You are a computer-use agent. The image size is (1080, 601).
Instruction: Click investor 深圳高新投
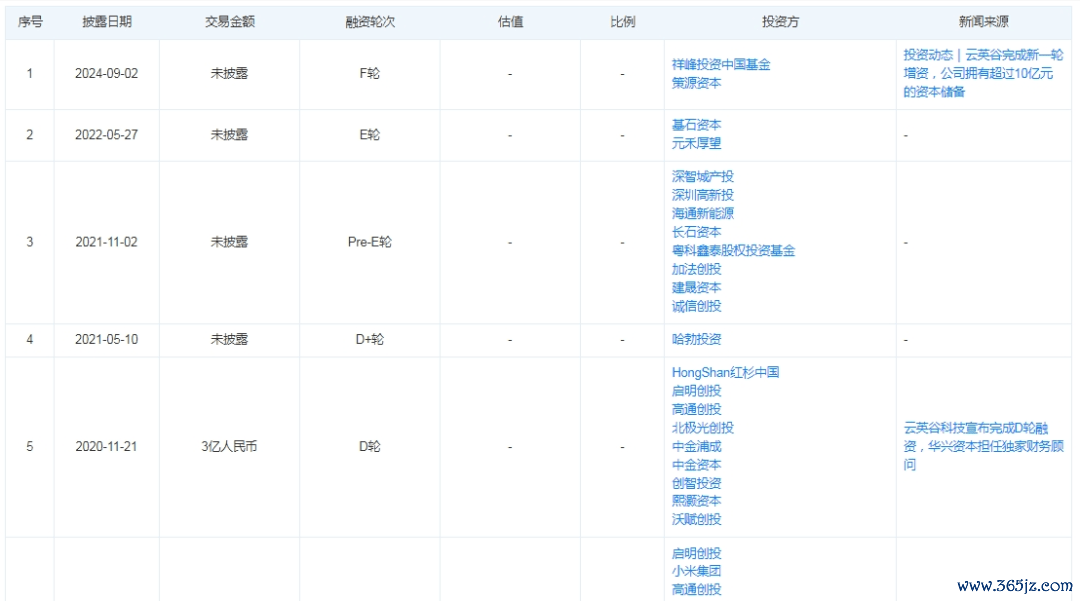pos(703,195)
